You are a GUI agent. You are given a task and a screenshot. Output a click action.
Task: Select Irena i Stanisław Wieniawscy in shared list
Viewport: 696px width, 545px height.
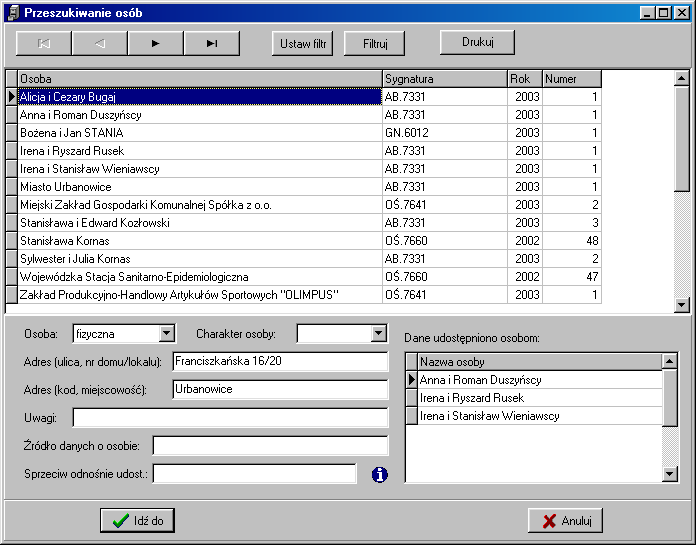pyautogui.click(x=540, y=416)
